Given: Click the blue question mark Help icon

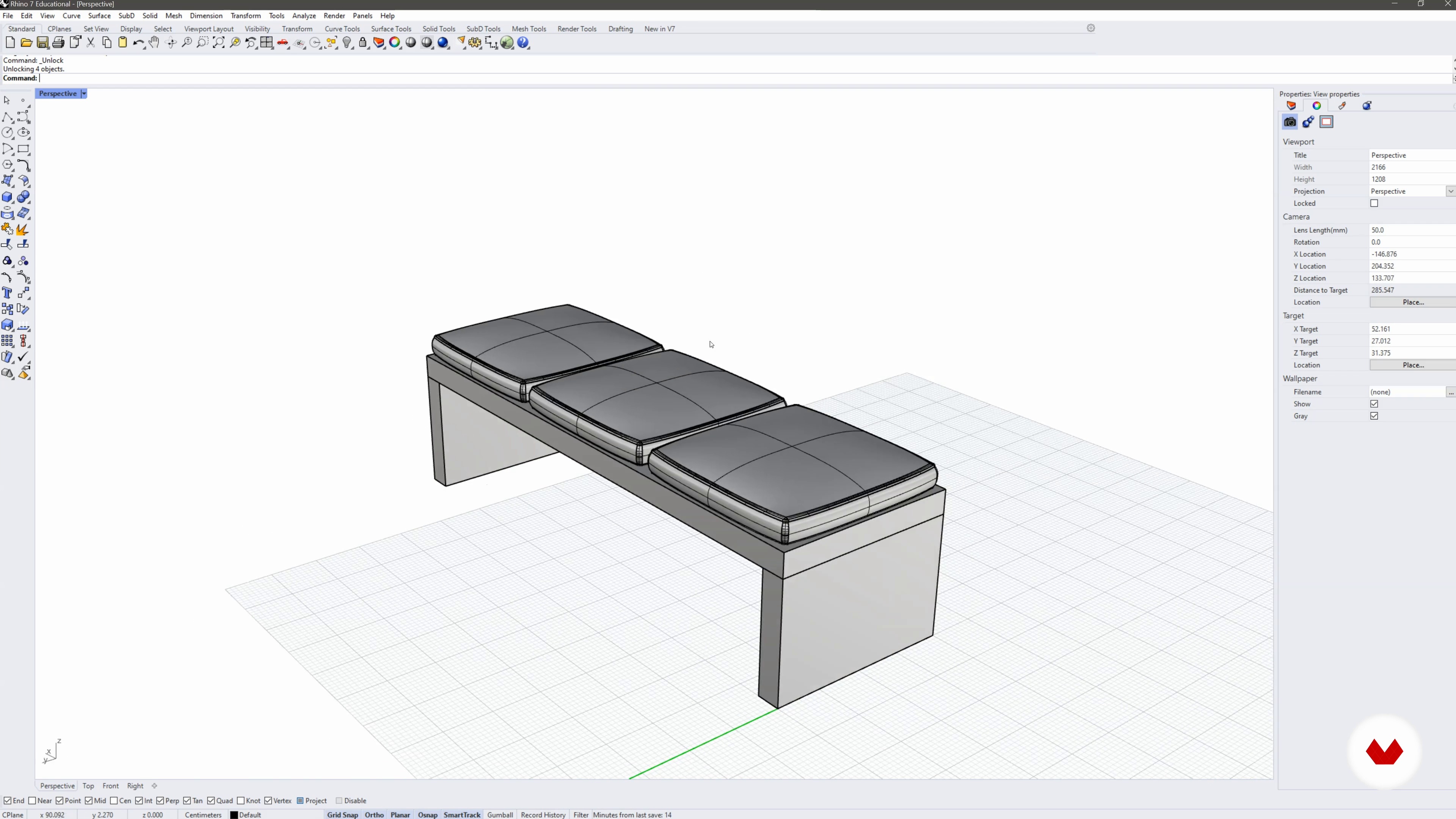Looking at the screenshot, I should (523, 42).
